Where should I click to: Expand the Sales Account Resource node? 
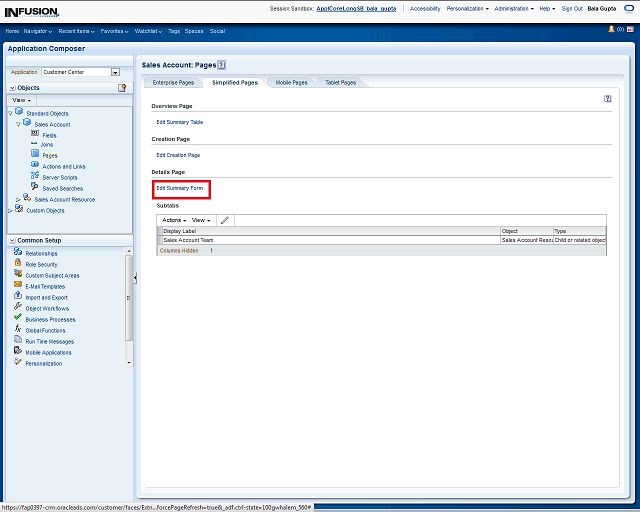(18, 199)
